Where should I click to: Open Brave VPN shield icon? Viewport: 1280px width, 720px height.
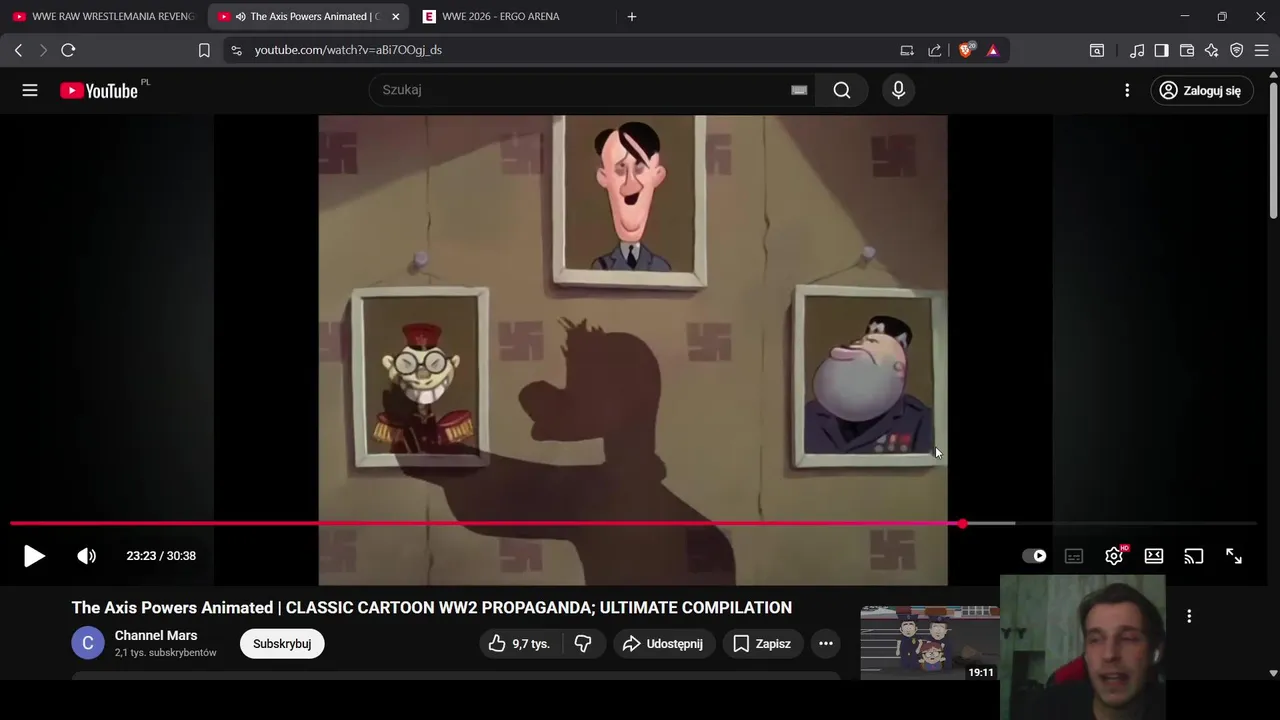point(1236,50)
